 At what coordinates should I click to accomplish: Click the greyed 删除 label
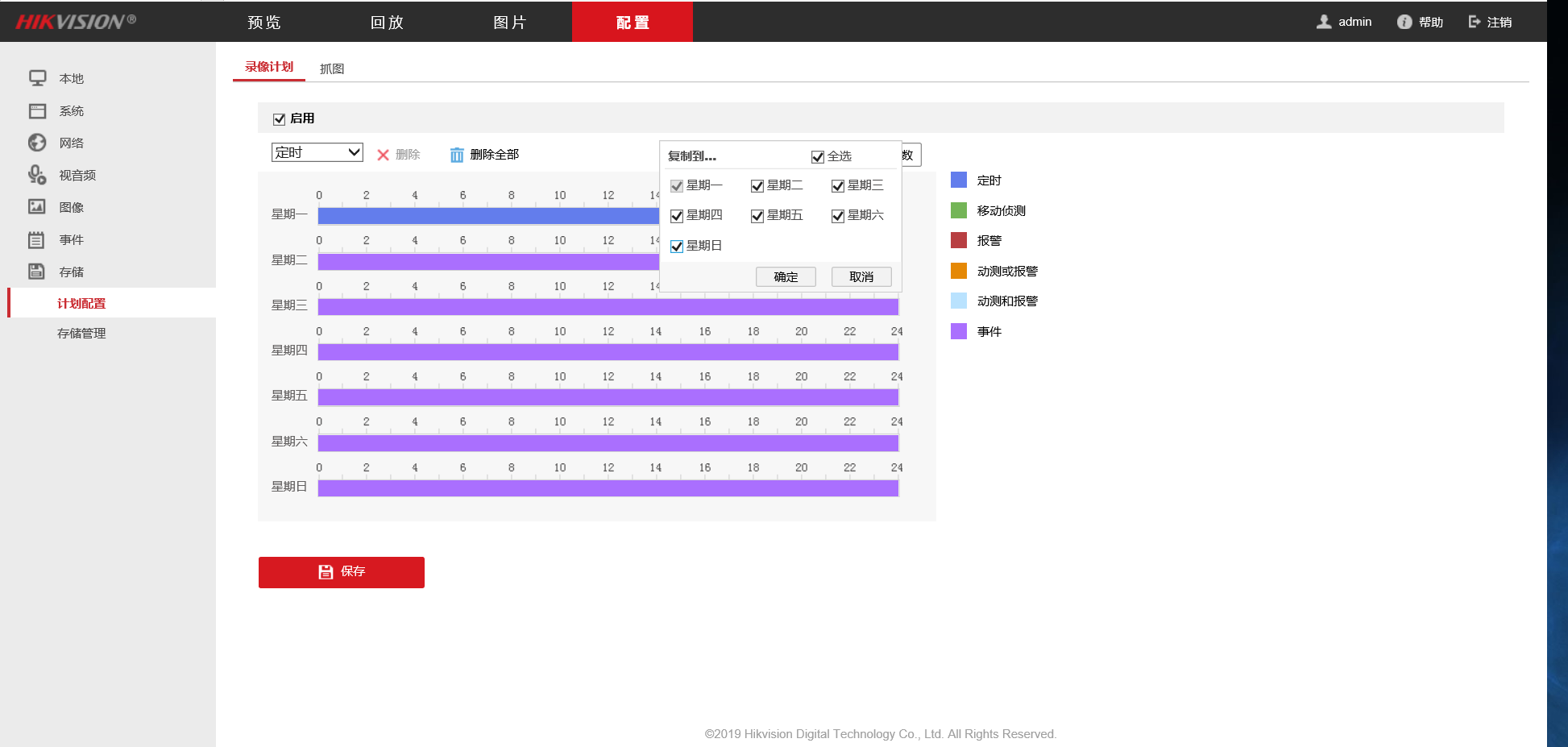[x=408, y=155]
